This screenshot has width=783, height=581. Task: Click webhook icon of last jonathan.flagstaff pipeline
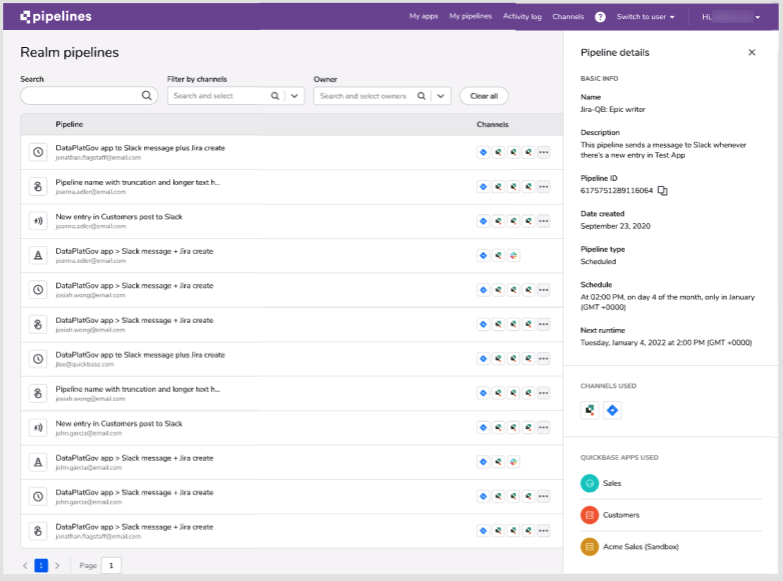(x=38, y=531)
